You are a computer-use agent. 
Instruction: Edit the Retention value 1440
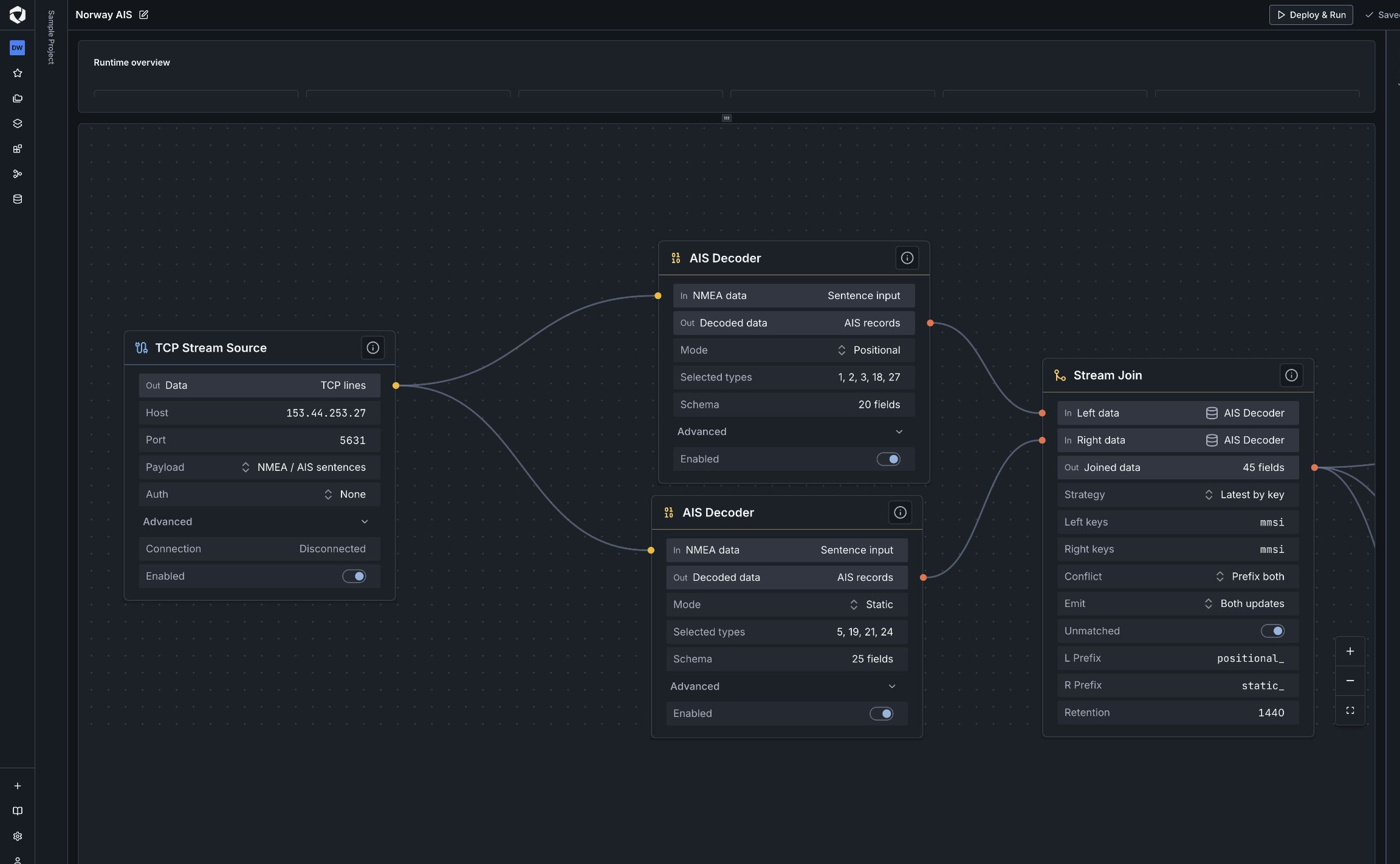pyautogui.click(x=1178, y=713)
